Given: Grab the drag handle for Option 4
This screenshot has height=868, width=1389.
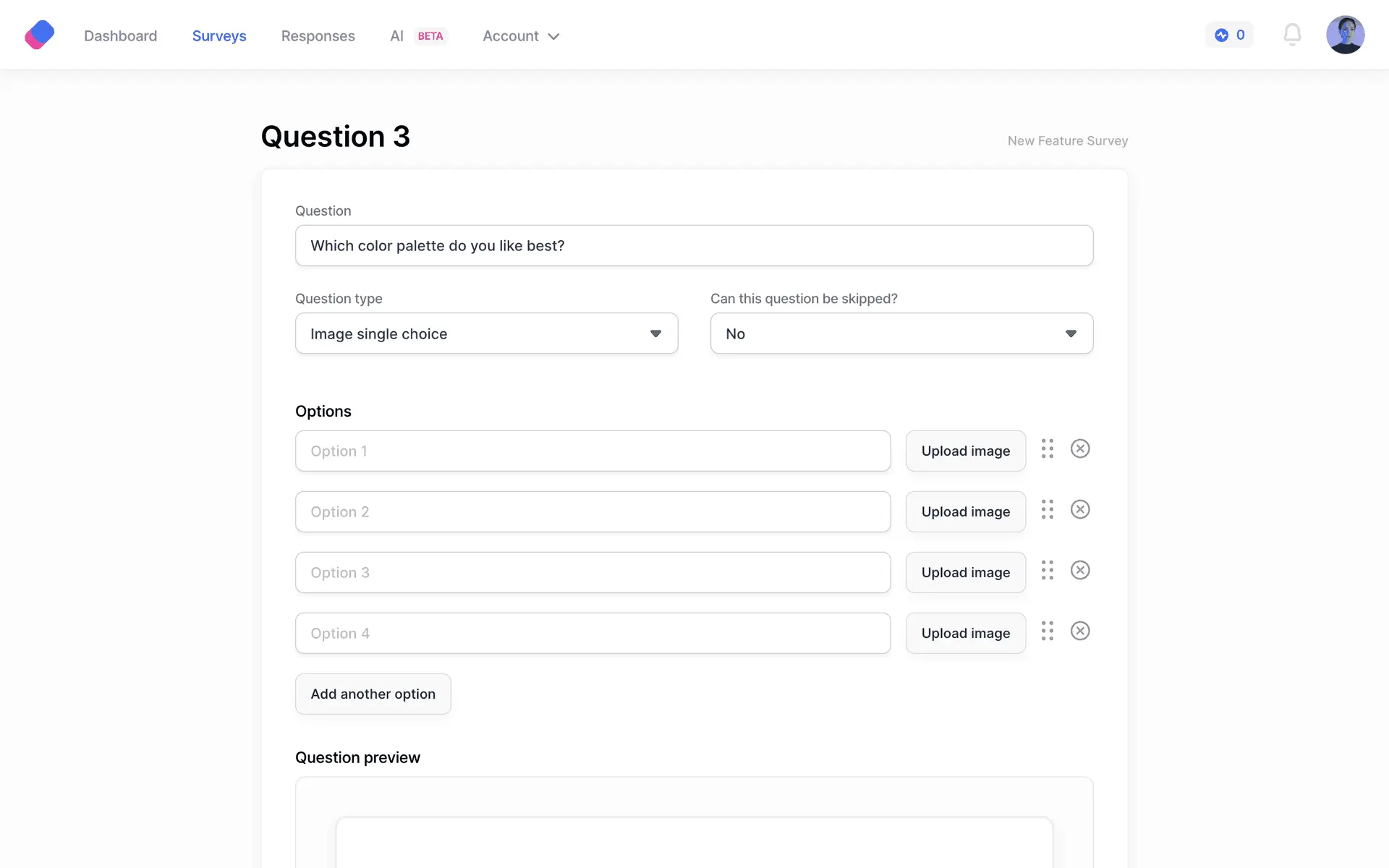Looking at the screenshot, I should tap(1047, 631).
